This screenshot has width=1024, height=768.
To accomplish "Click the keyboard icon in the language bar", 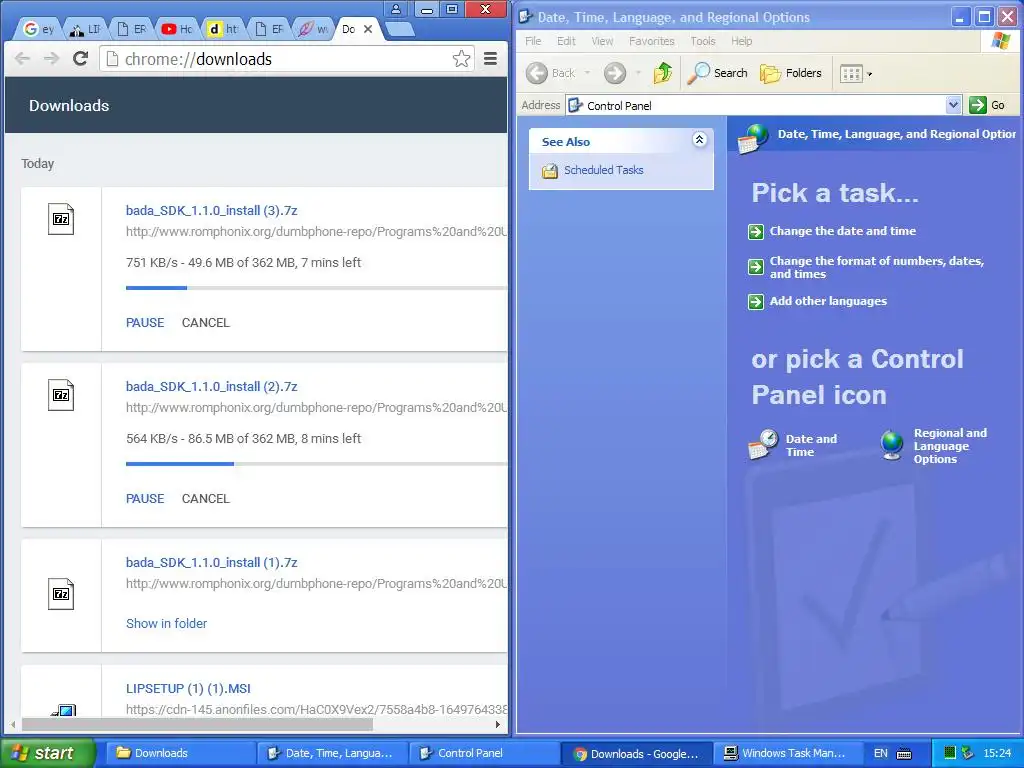I will pos(904,754).
